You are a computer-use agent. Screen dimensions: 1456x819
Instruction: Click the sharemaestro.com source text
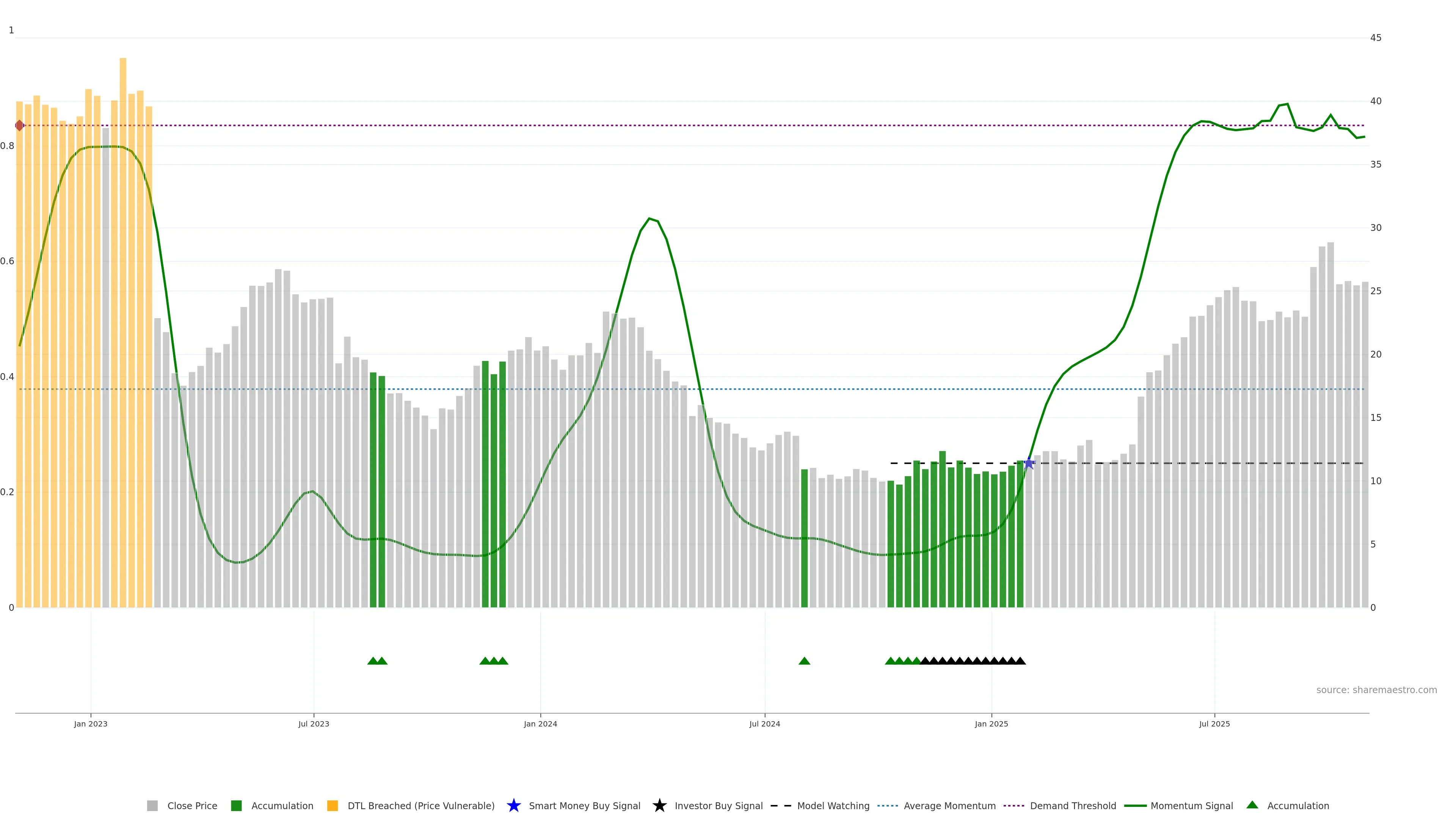[x=1376, y=690]
